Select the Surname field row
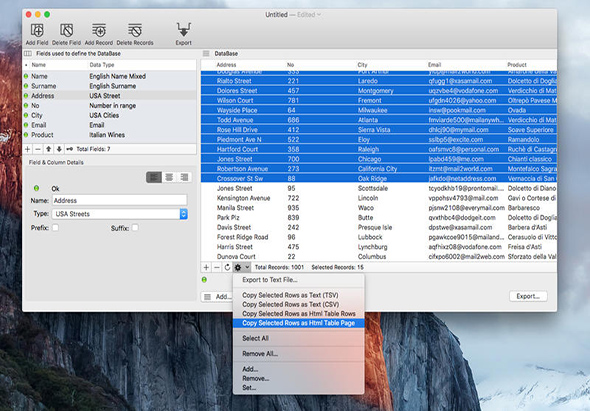 pyautogui.click(x=109, y=86)
